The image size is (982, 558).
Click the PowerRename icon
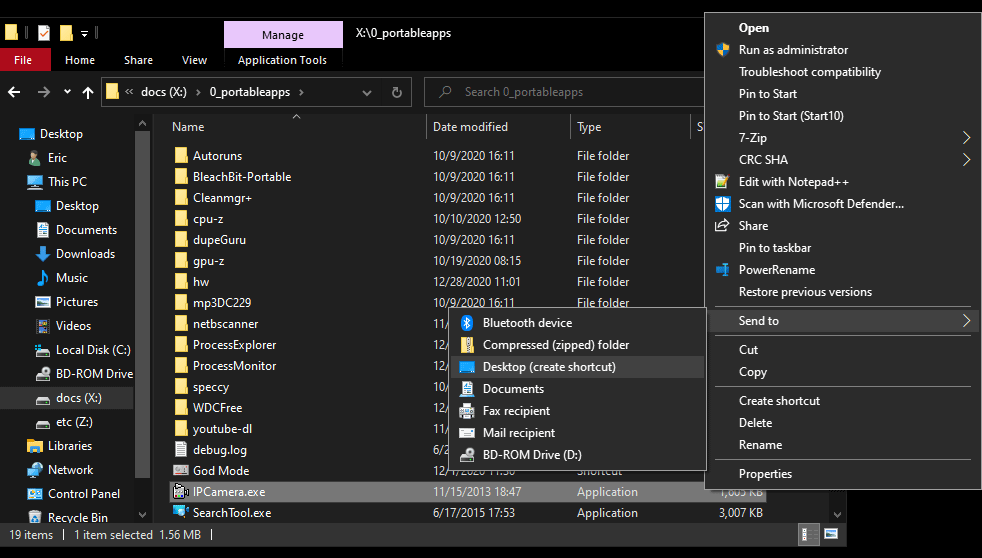click(723, 270)
